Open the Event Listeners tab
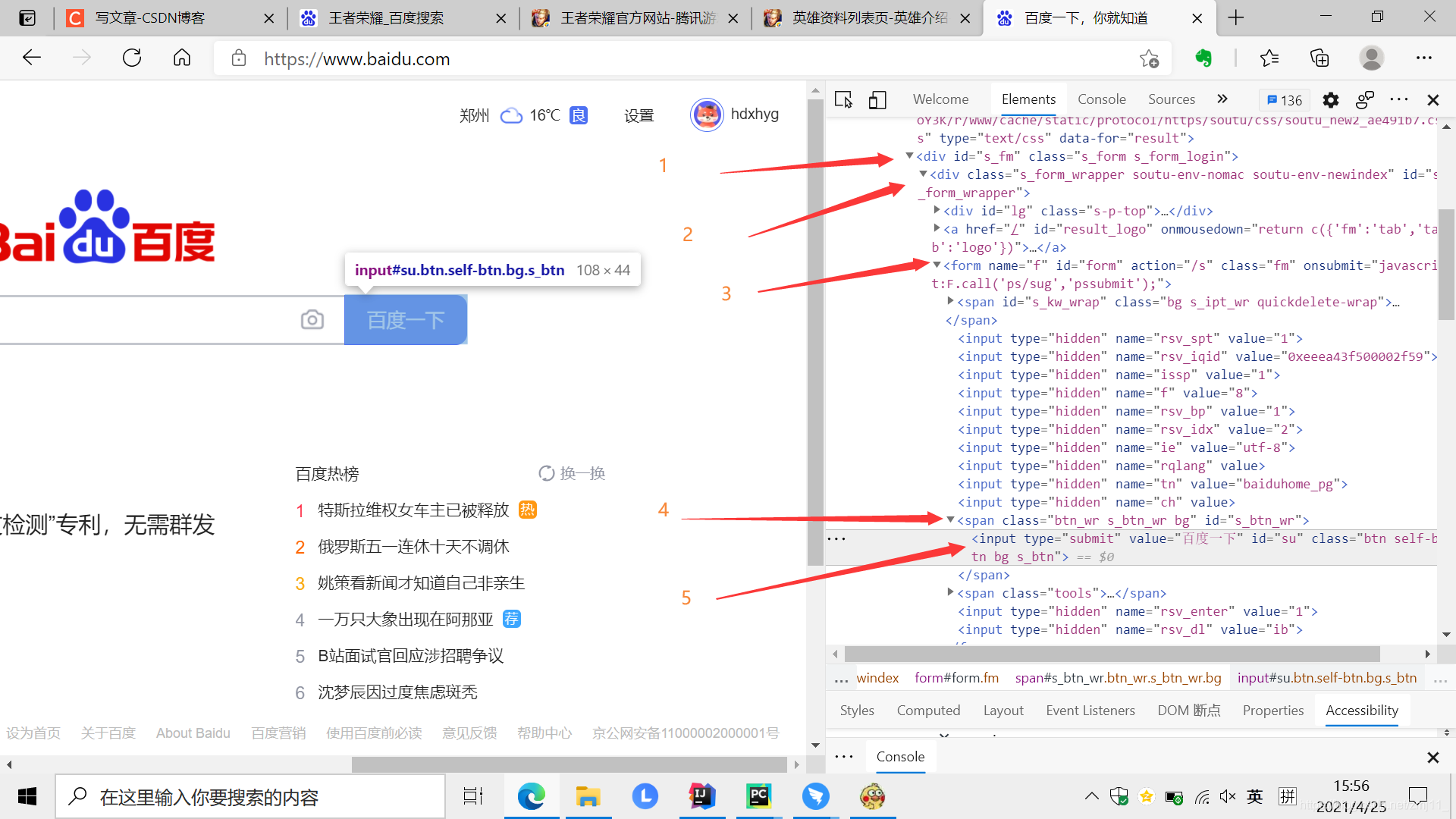Viewport: 1456px width, 819px height. tap(1090, 711)
